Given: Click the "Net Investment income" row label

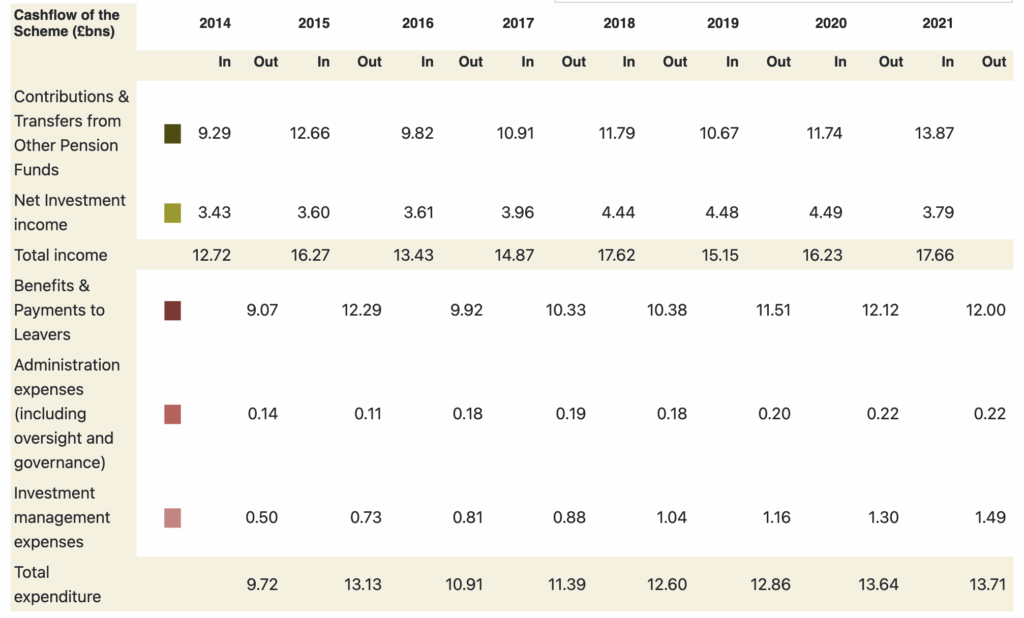Looking at the screenshot, I should pos(70,212).
